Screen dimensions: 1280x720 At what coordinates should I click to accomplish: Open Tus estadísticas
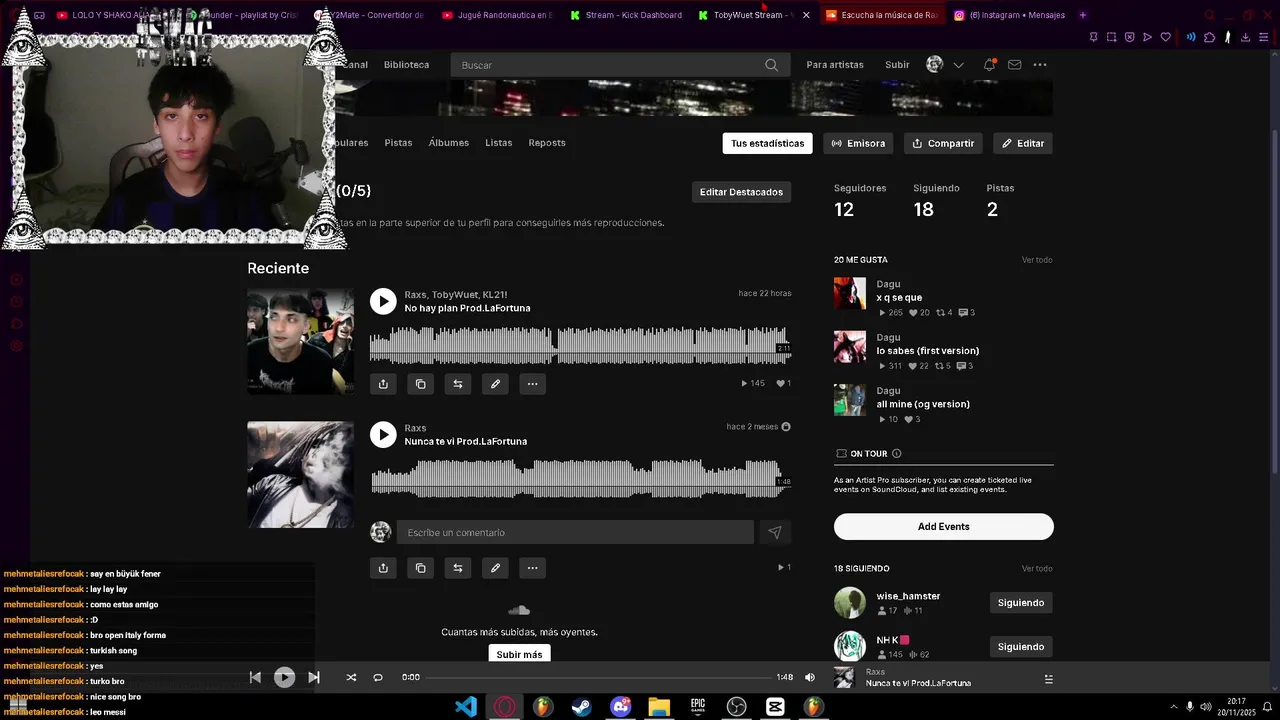(x=767, y=143)
